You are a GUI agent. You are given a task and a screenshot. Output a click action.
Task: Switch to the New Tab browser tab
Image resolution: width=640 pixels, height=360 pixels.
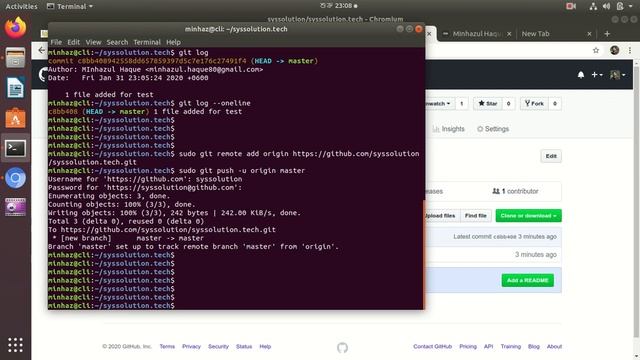tap(536, 34)
